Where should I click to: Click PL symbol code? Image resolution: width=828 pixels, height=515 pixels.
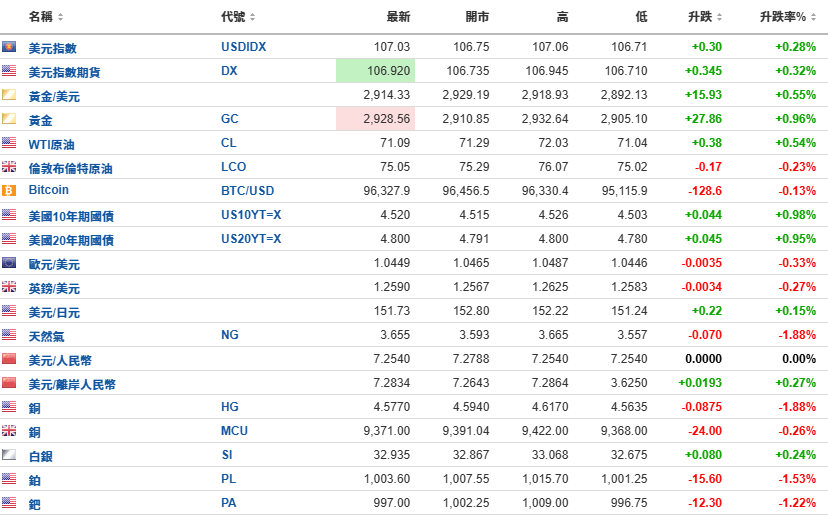click(x=228, y=479)
